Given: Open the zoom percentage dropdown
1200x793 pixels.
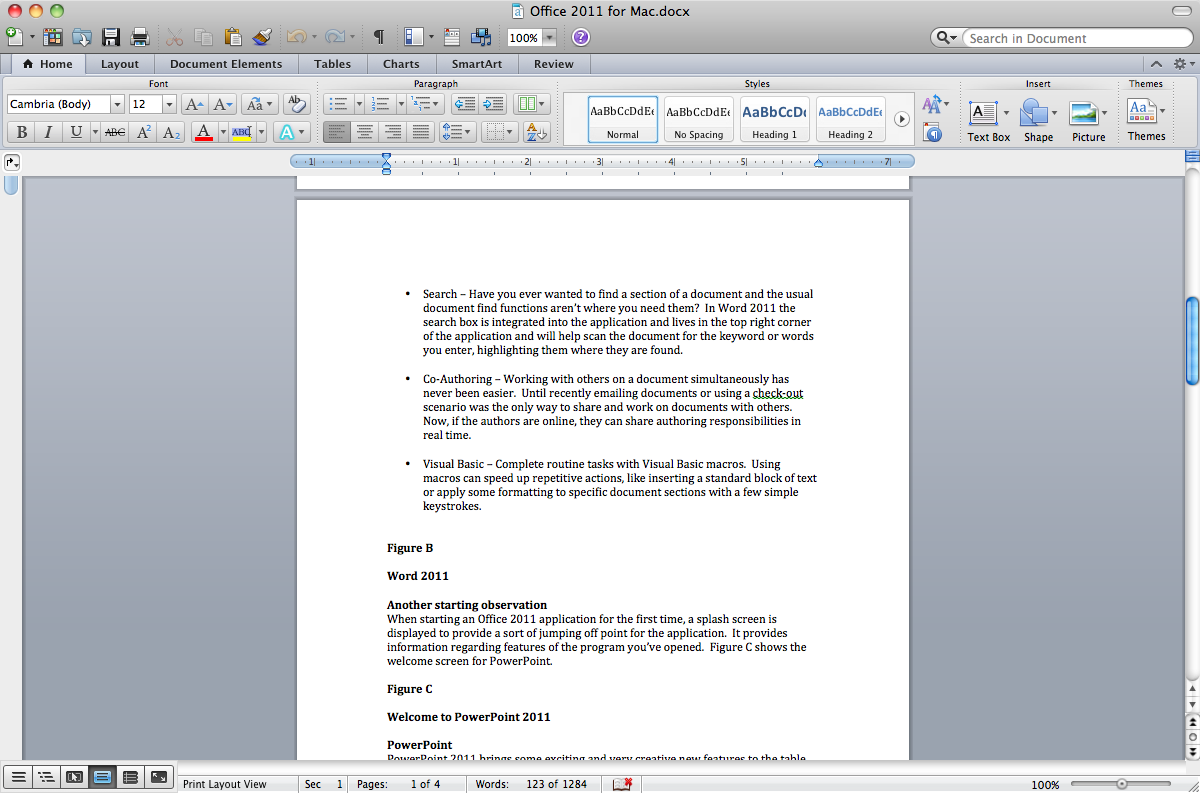Looking at the screenshot, I should [549, 38].
